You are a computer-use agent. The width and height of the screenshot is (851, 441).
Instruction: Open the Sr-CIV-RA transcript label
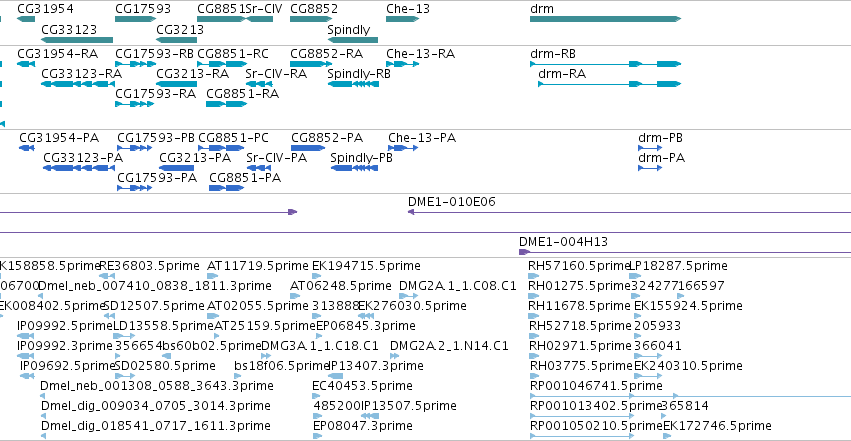click(x=276, y=74)
